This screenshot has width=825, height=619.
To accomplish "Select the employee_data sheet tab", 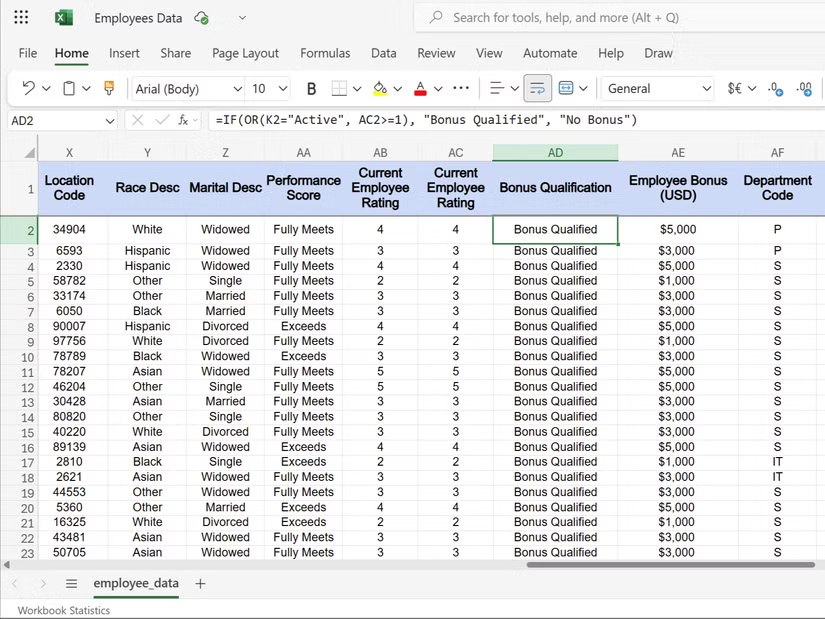I will 136,584.
